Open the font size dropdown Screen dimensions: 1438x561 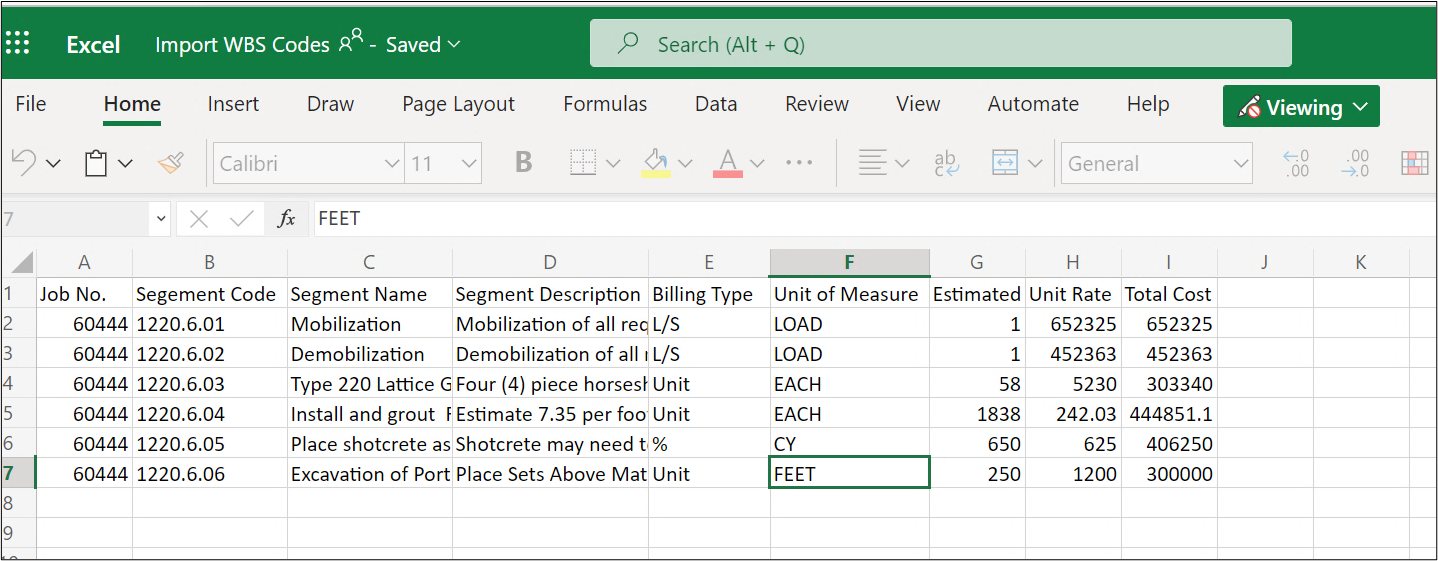[468, 164]
